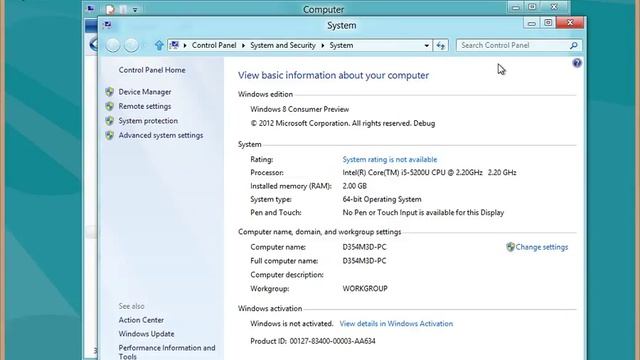Screen dimensions: 640x360
Task: Click the Back navigation arrow in System window
Action: click(113, 45)
